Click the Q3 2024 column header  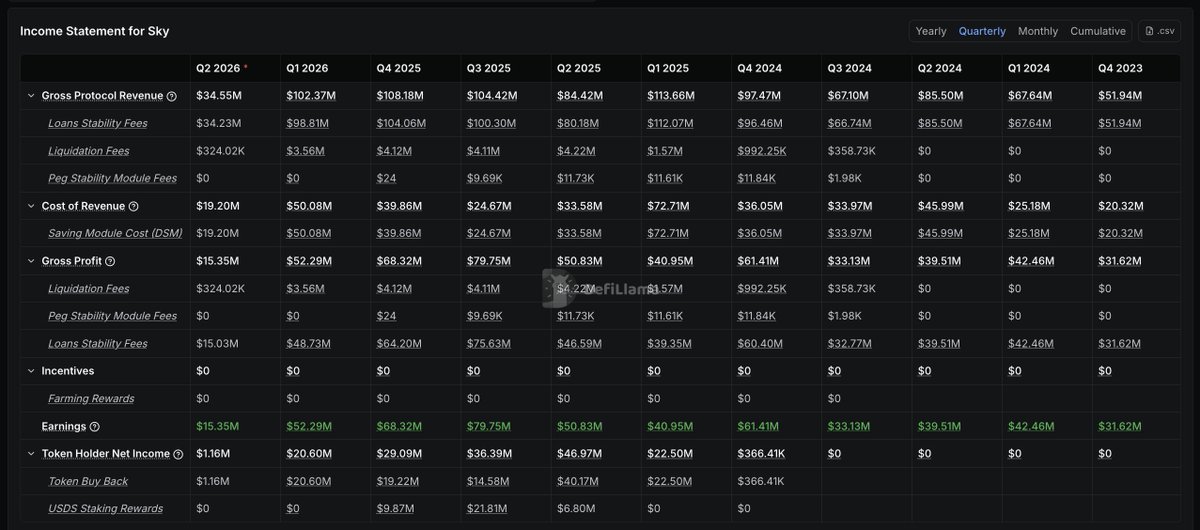pyautogui.click(x=850, y=68)
